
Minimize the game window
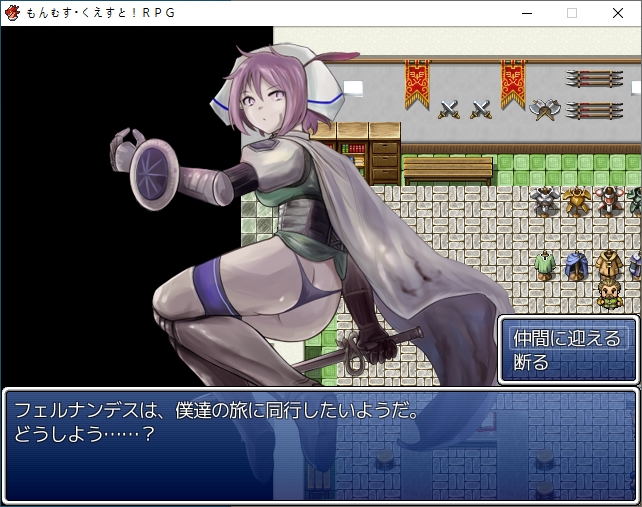[x=527, y=13]
